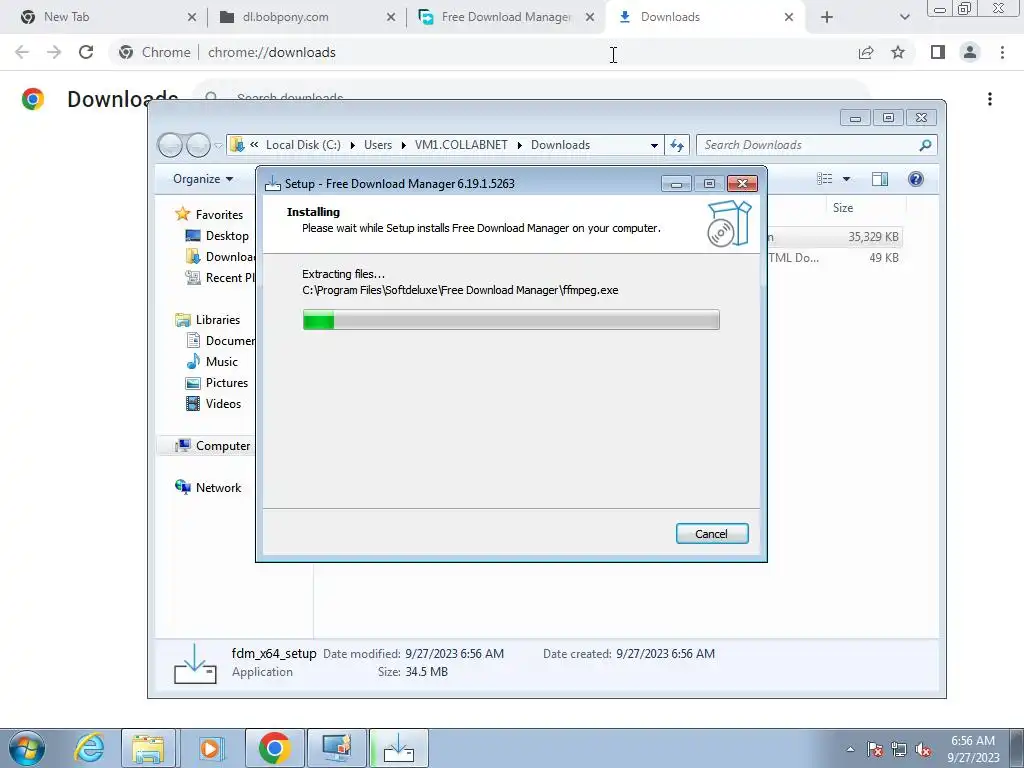This screenshot has width=1024, height=768.
Task: Open Windows Explorer taskbar icon
Action: [x=148, y=748]
